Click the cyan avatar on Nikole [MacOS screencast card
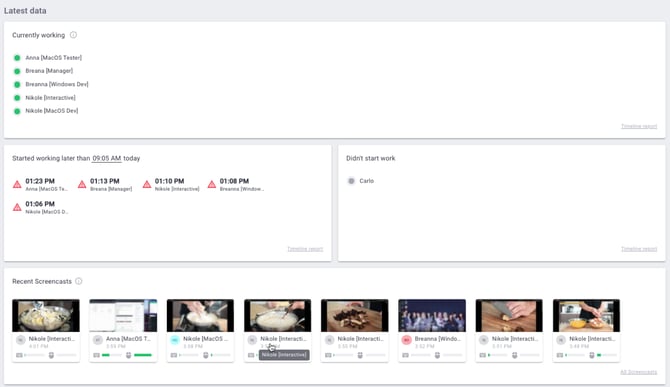 [175, 340]
